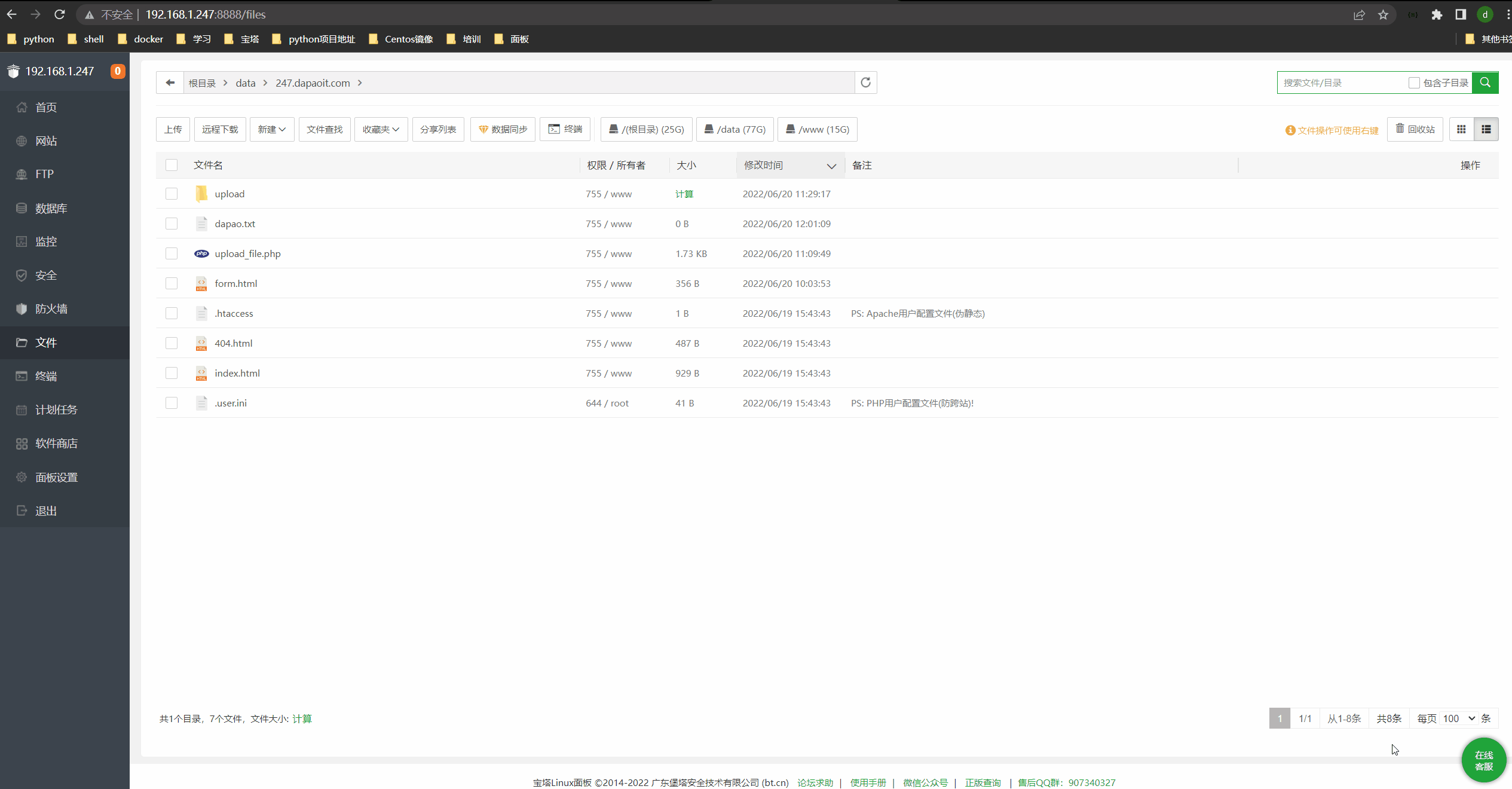The image size is (1512, 789).
Task: Click the refresh icon in toolbar
Action: coord(865,82)
